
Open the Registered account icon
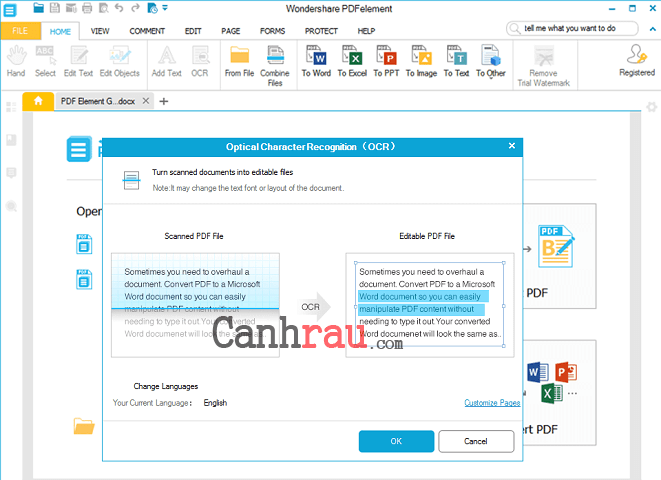coord(637,61)
